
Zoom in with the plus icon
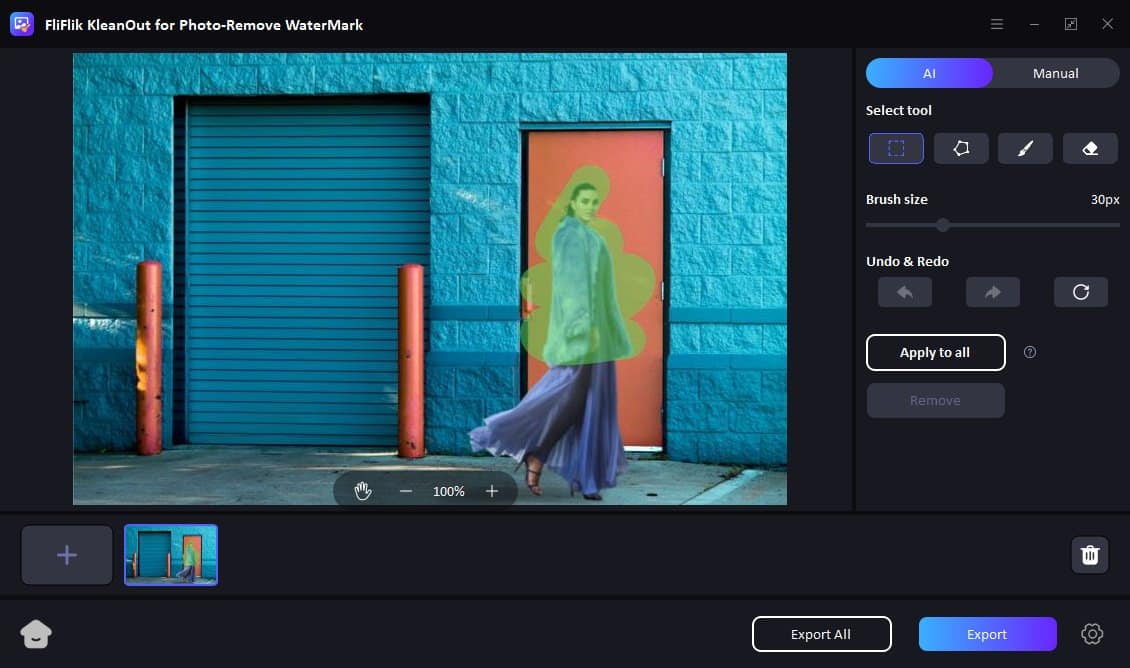492,491
